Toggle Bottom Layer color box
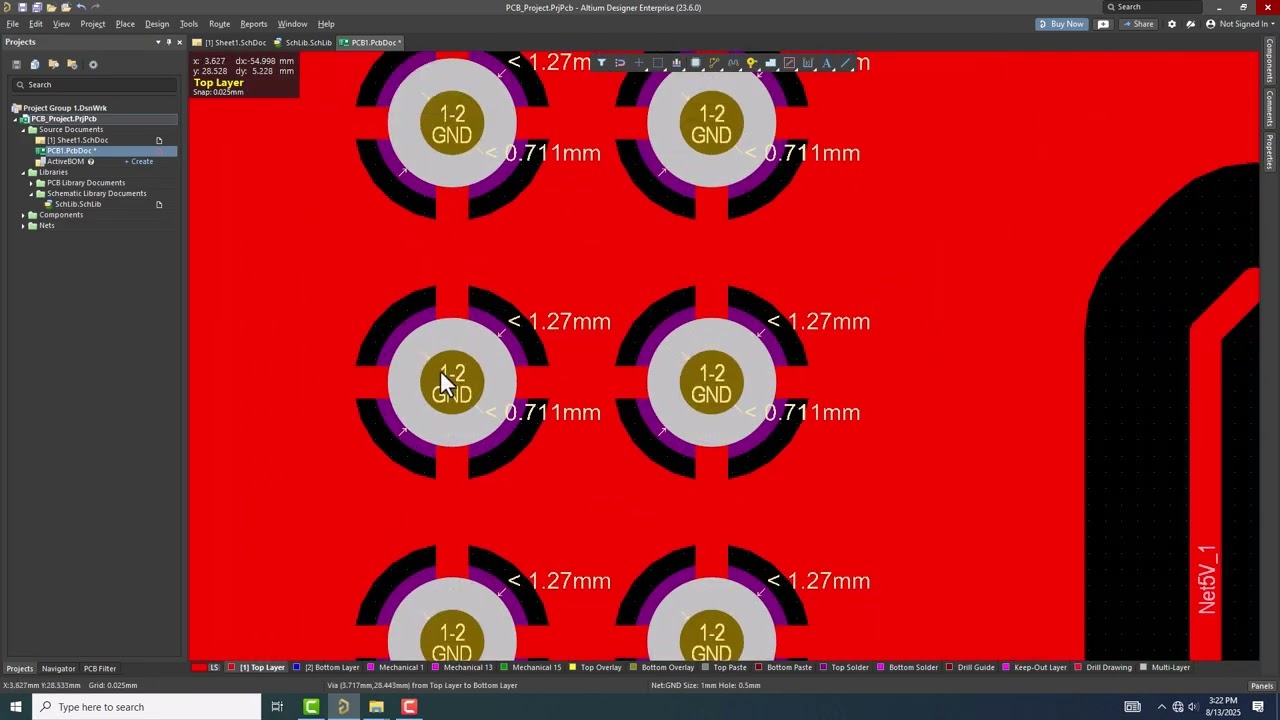This screenshot has width=1280, height=720. pos(297,667)
